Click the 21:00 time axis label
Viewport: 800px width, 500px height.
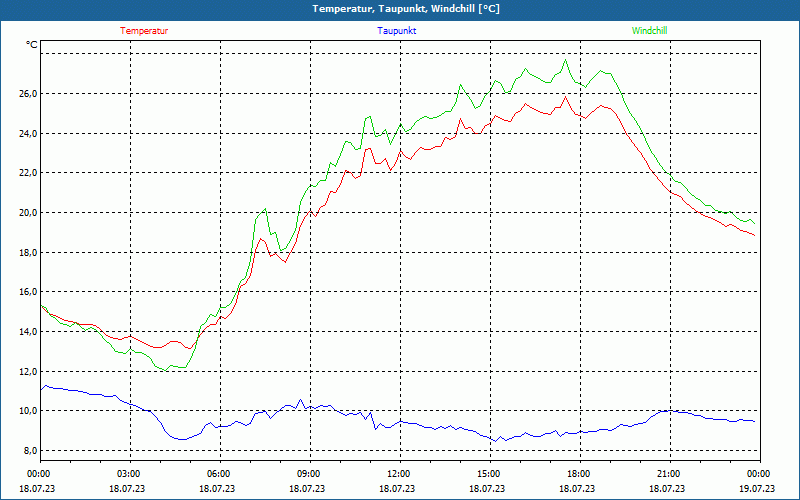667,474
